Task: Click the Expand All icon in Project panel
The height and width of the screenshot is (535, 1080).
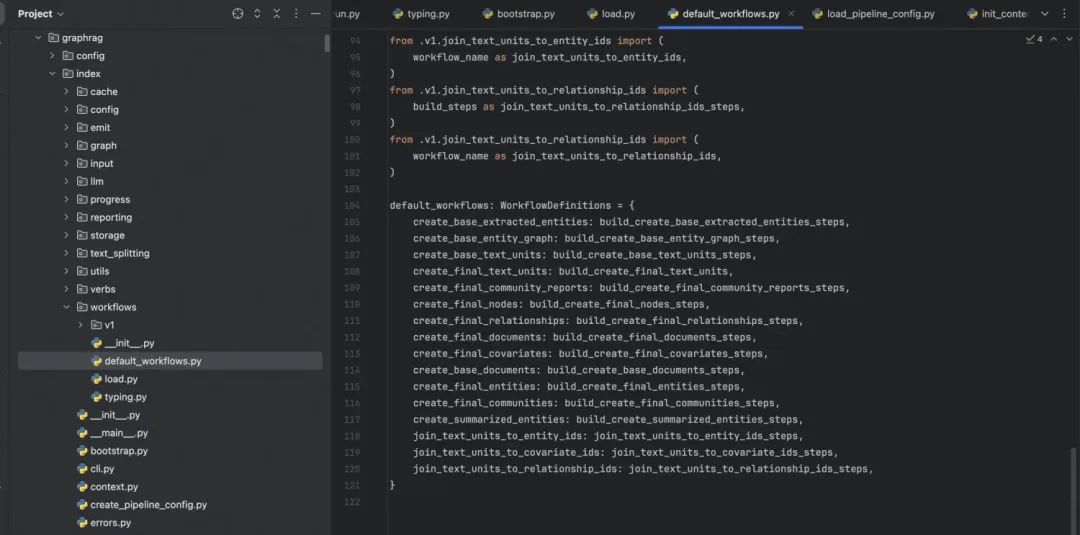Action: (x=257, y=14)
